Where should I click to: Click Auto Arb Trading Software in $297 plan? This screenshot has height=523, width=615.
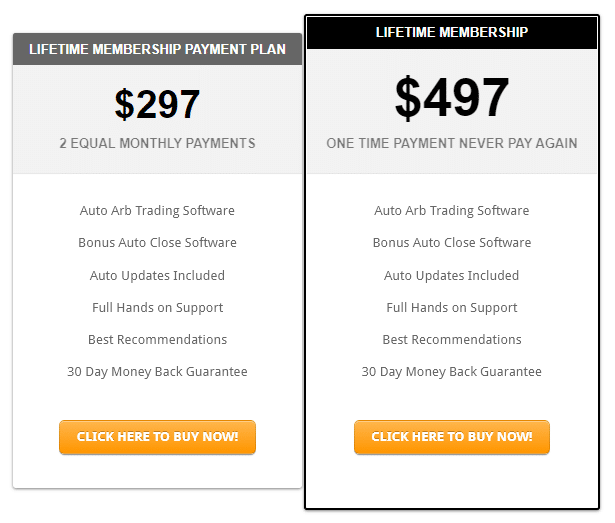[157, 211]
